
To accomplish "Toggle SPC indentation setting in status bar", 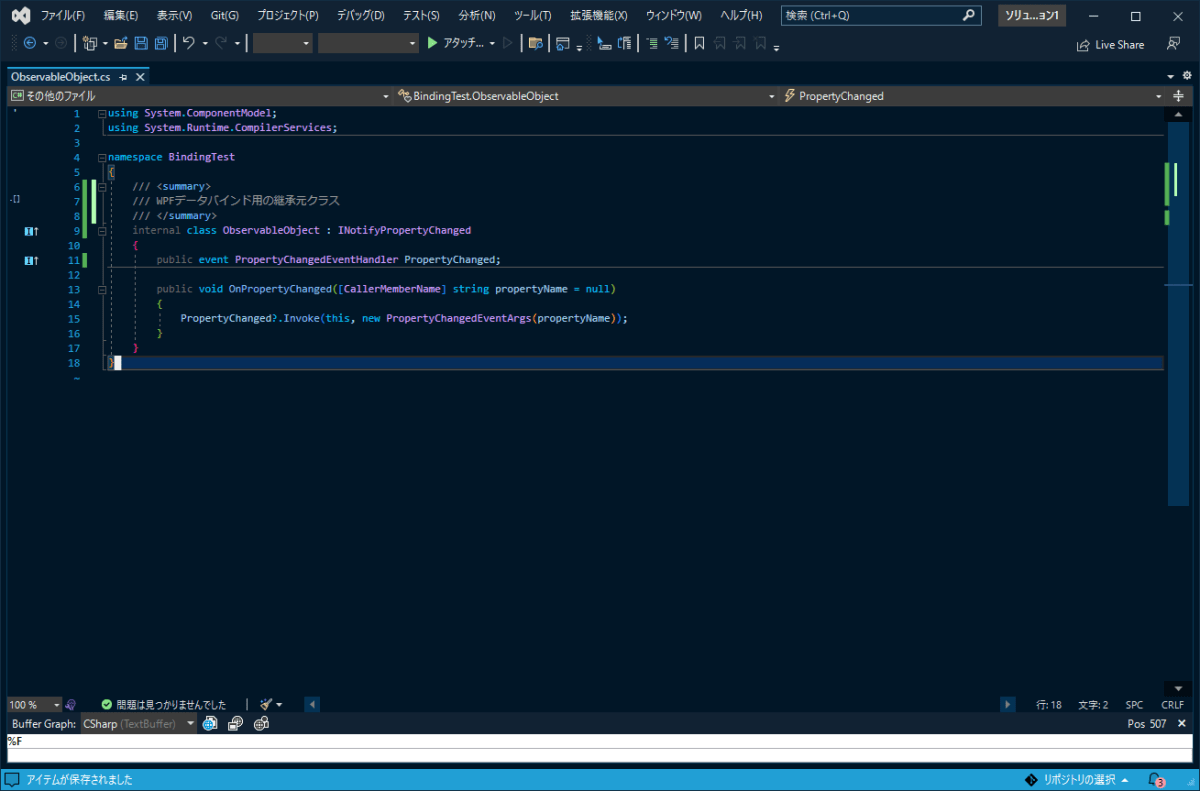I will coord(1134,705).
